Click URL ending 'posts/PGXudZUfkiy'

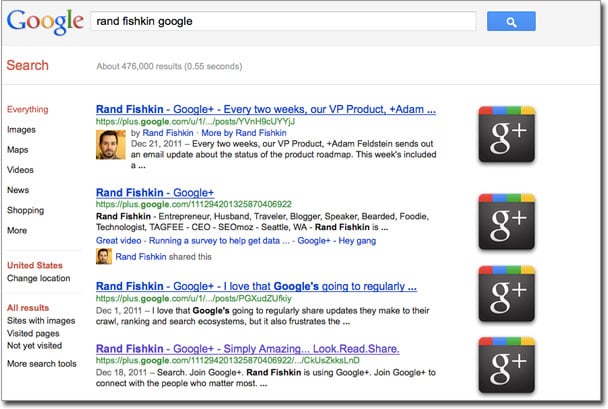click(x=193, y=299)
